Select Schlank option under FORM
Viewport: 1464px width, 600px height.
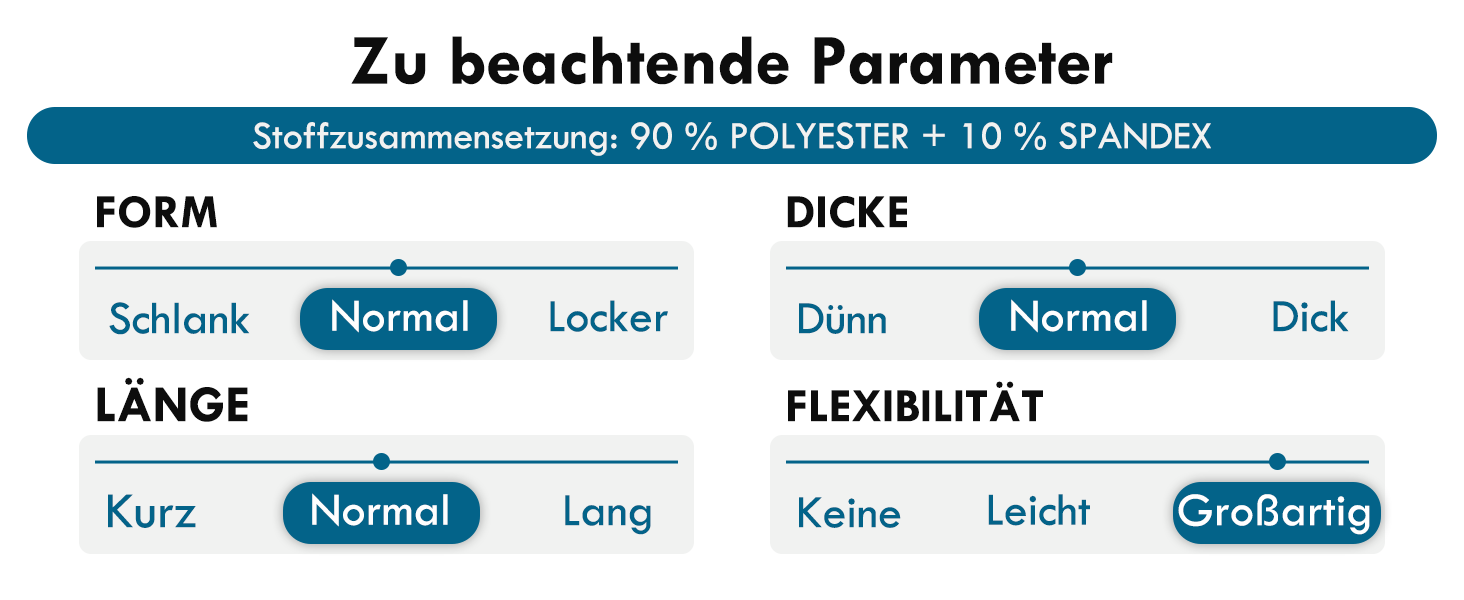pos(179,319)
